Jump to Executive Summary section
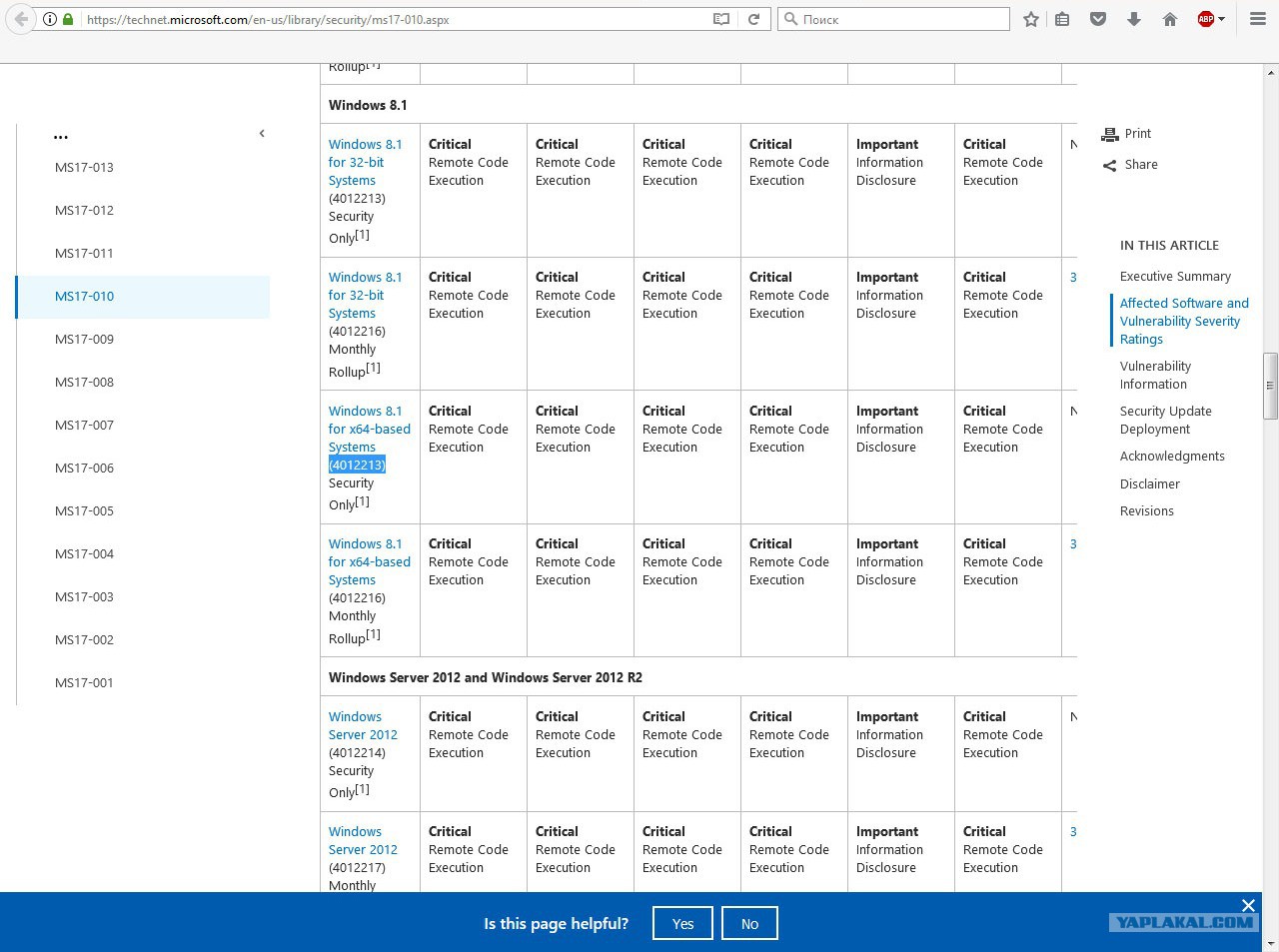The image size is (1279, 952). (x=1175, y=277)
